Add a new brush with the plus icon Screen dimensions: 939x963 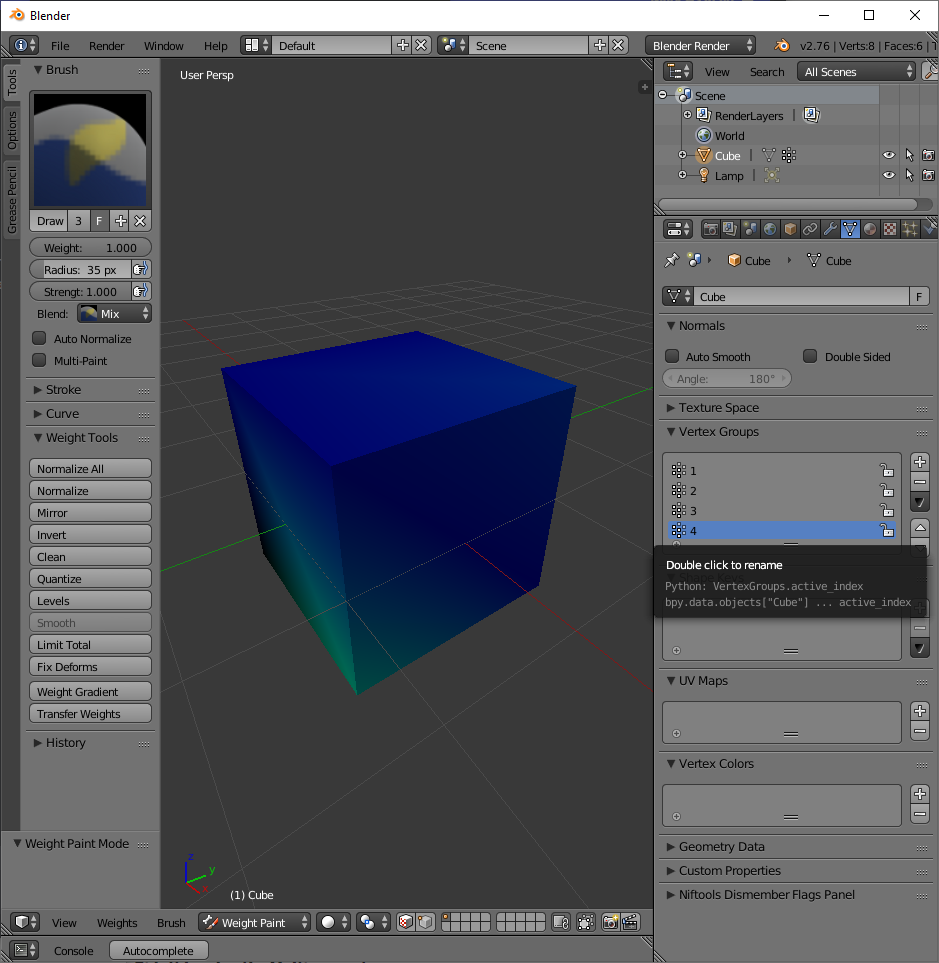coord(121,221)
